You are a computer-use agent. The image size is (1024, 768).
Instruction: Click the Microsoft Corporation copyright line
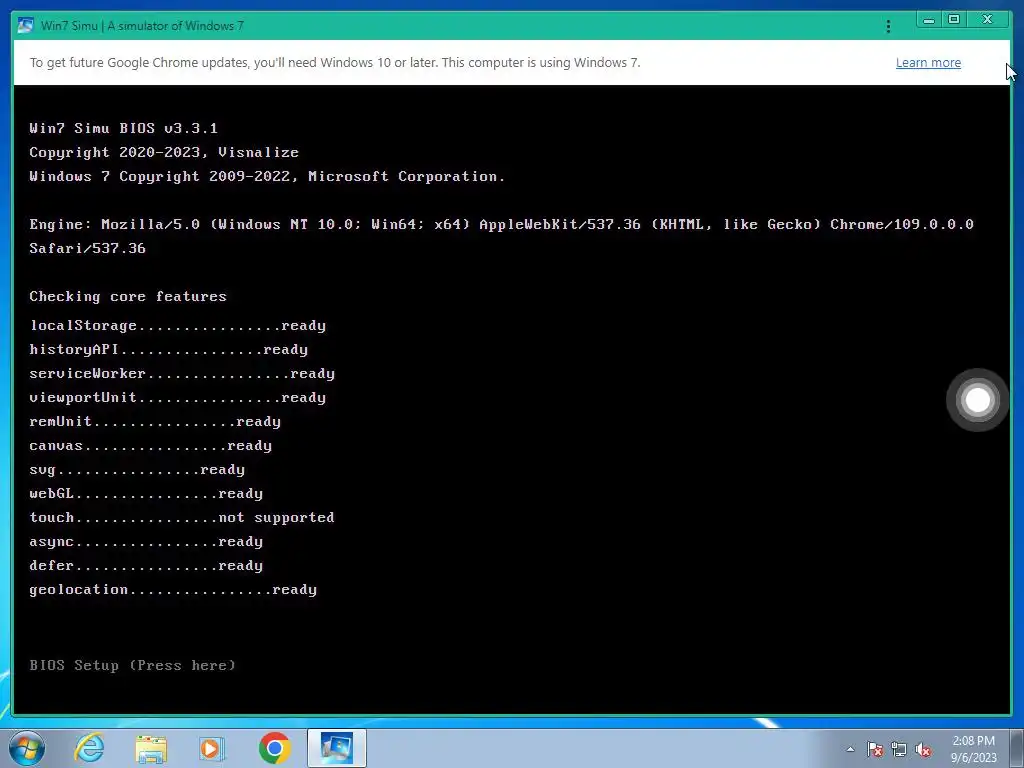point(267,176)
